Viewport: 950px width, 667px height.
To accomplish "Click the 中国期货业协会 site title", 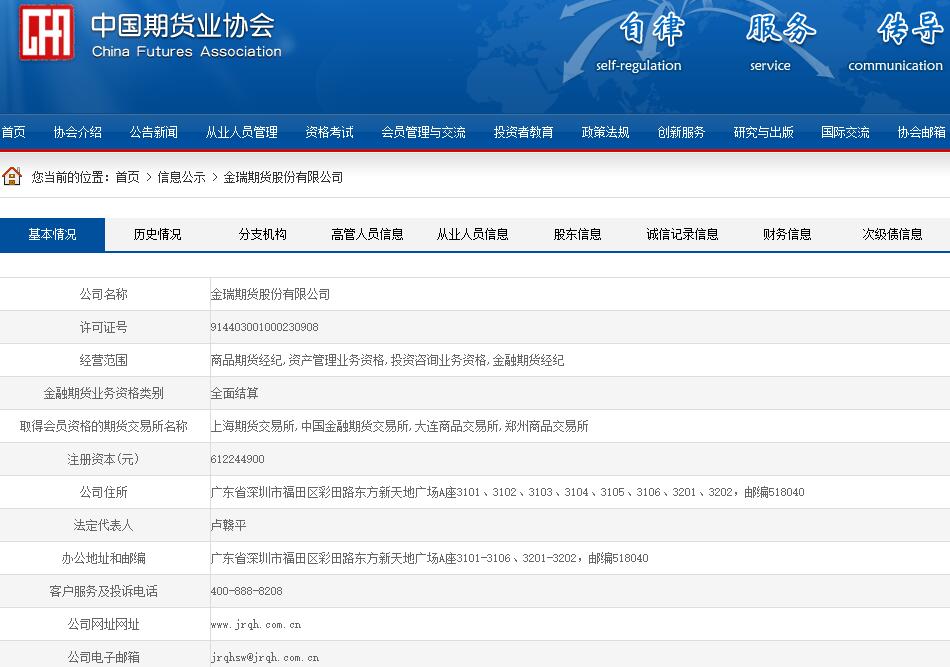I will (183, 25).
